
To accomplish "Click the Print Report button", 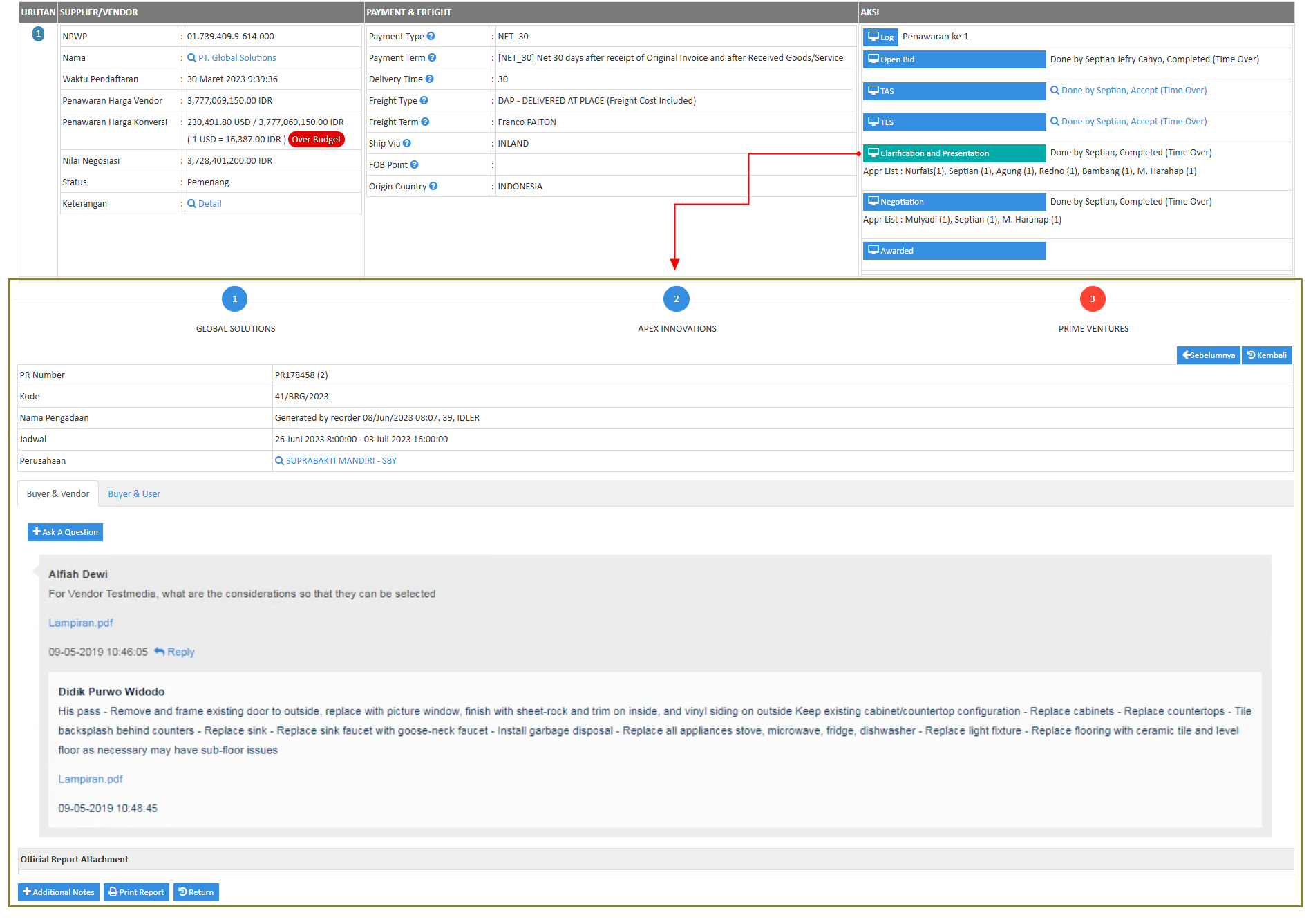I will click(136, 892).
